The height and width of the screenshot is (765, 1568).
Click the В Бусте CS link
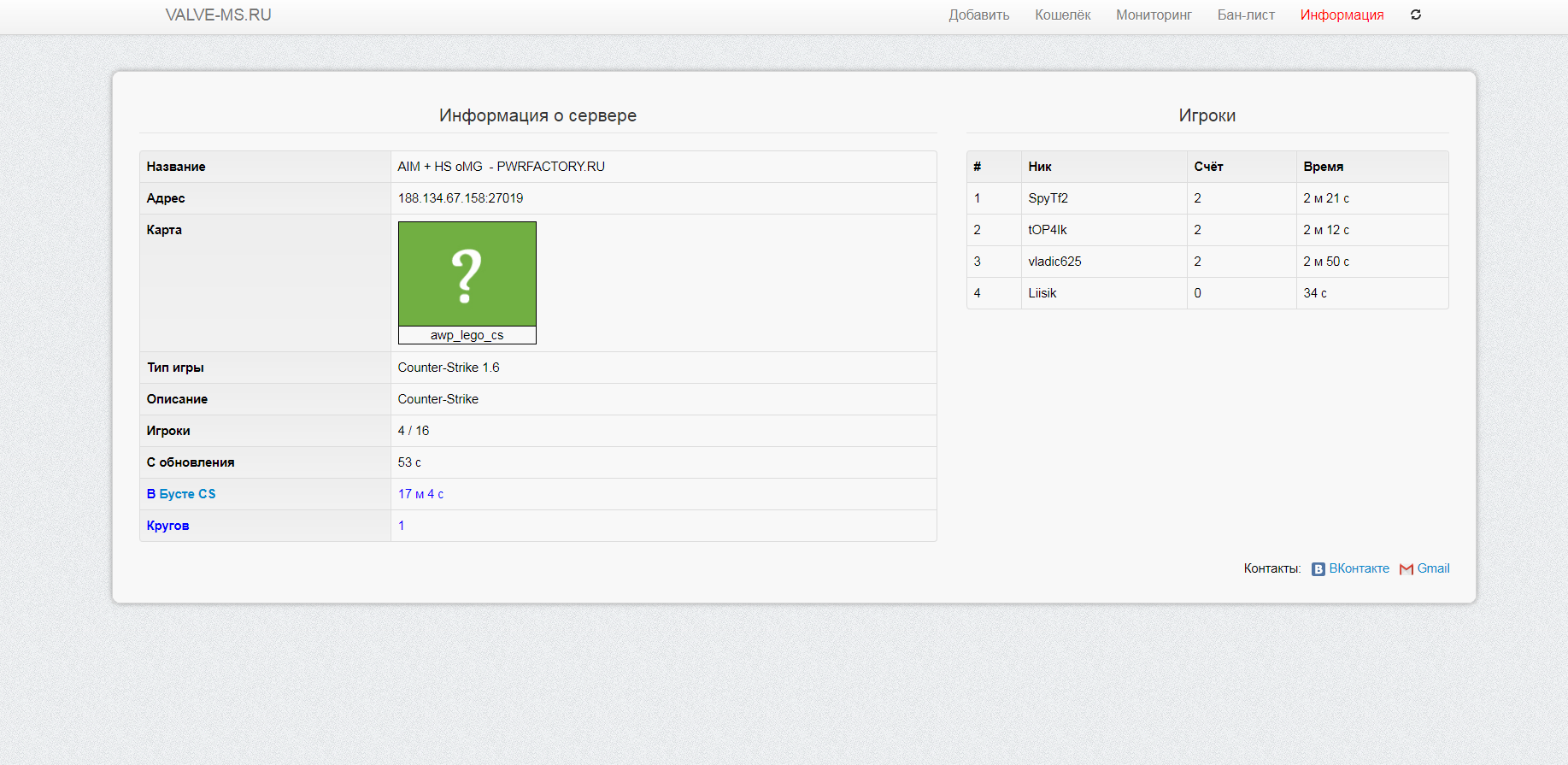click(181, 494)
